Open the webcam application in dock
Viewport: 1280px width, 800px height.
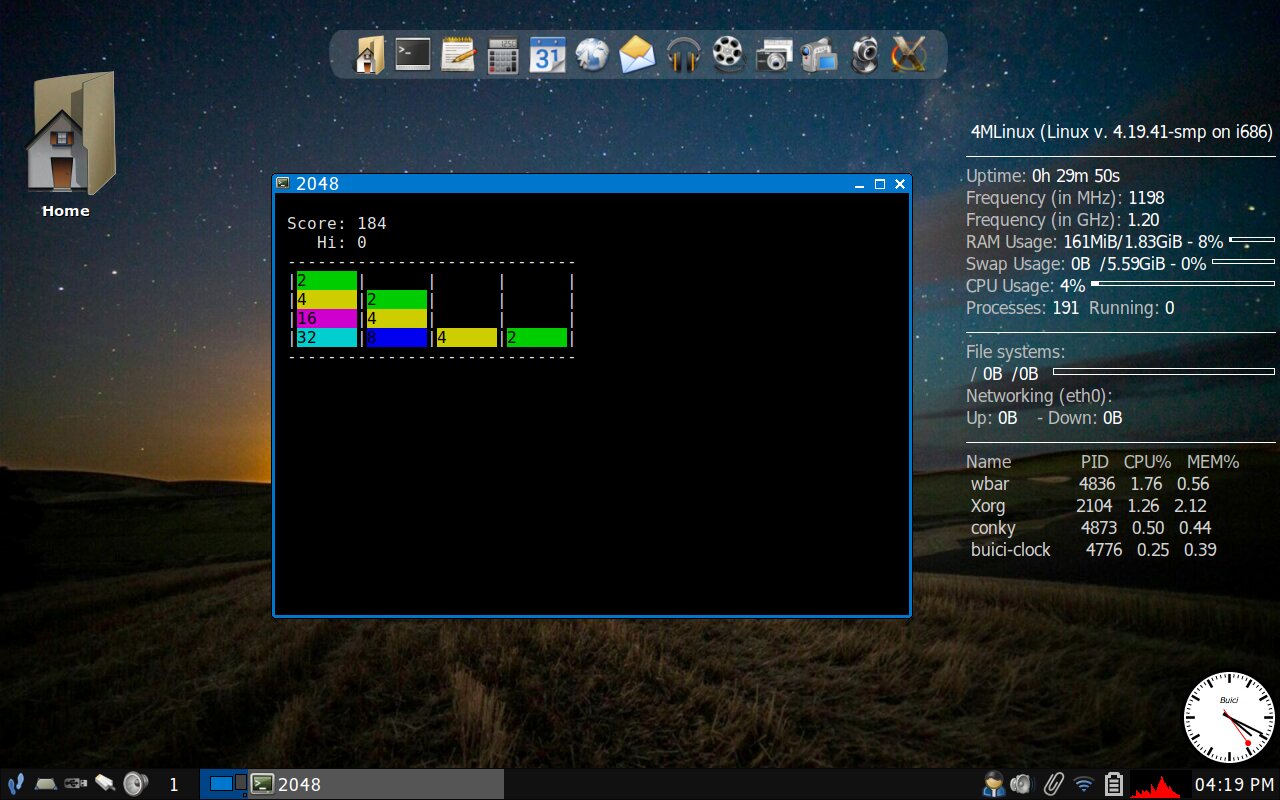click(x=864, y=54)
